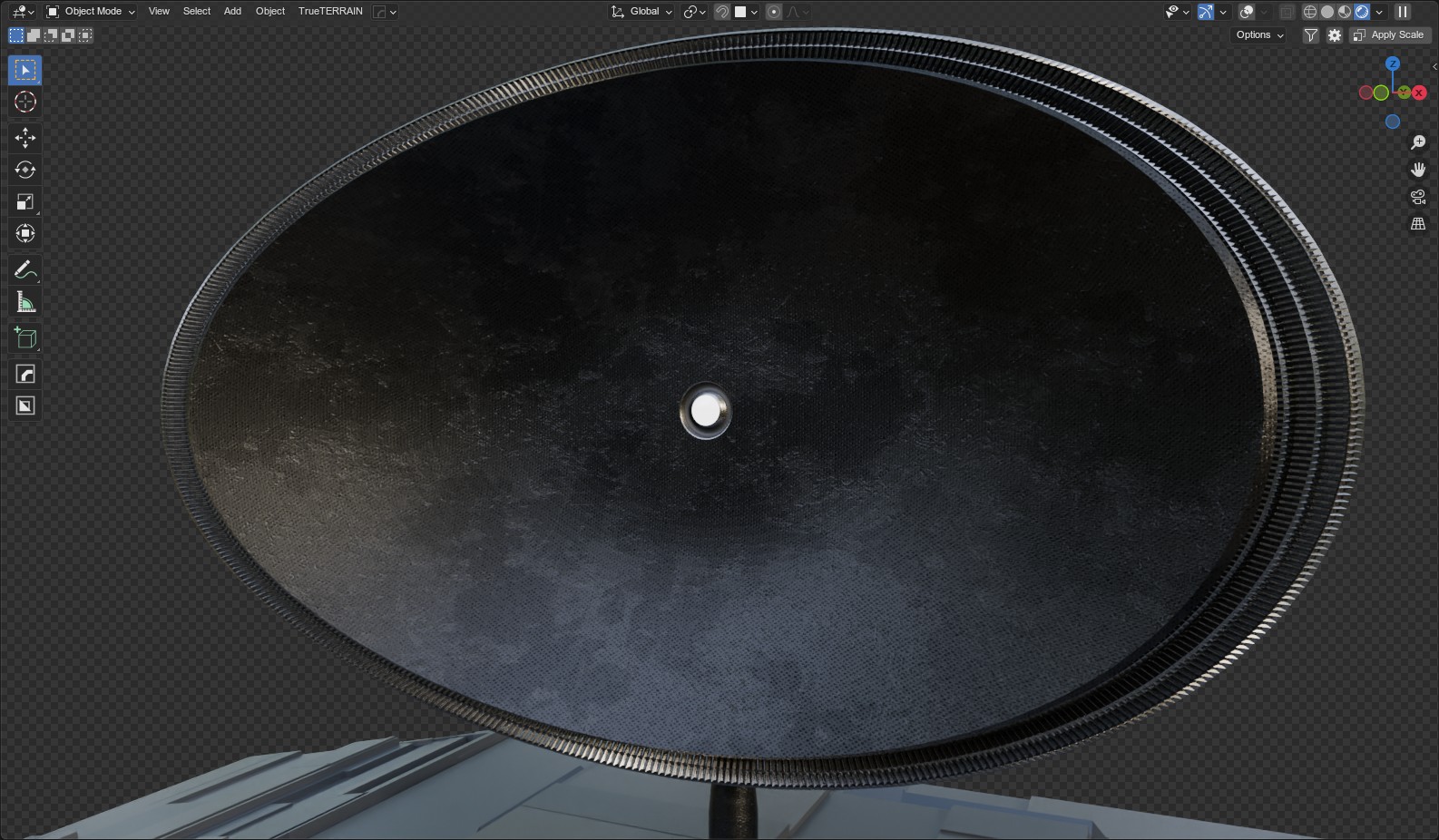Open the object type visibility dropdown
1439x840 pixels.
(x=1177, y=12)
